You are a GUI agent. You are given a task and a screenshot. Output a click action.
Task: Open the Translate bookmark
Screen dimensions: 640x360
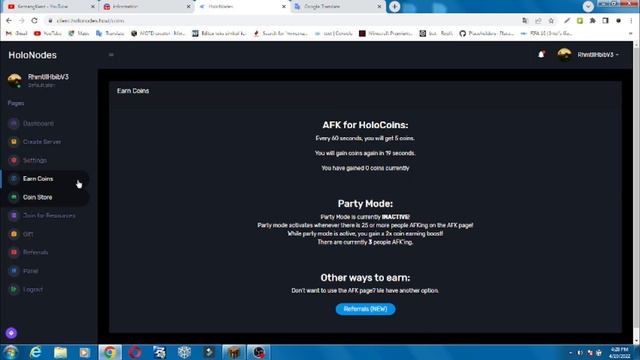pos(110,33)
